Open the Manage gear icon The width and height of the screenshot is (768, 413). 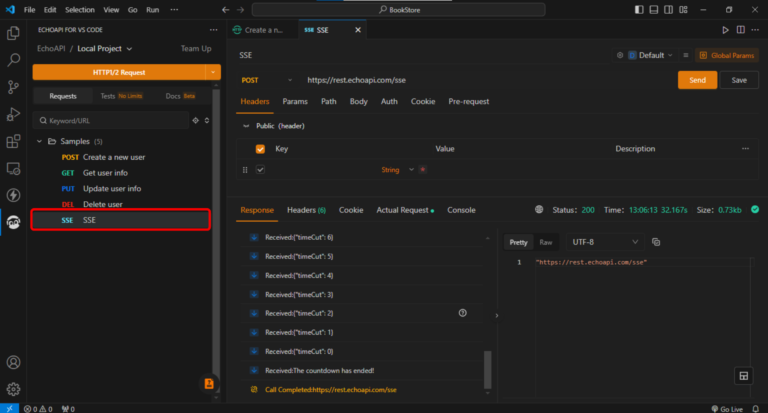coord(14,389)
